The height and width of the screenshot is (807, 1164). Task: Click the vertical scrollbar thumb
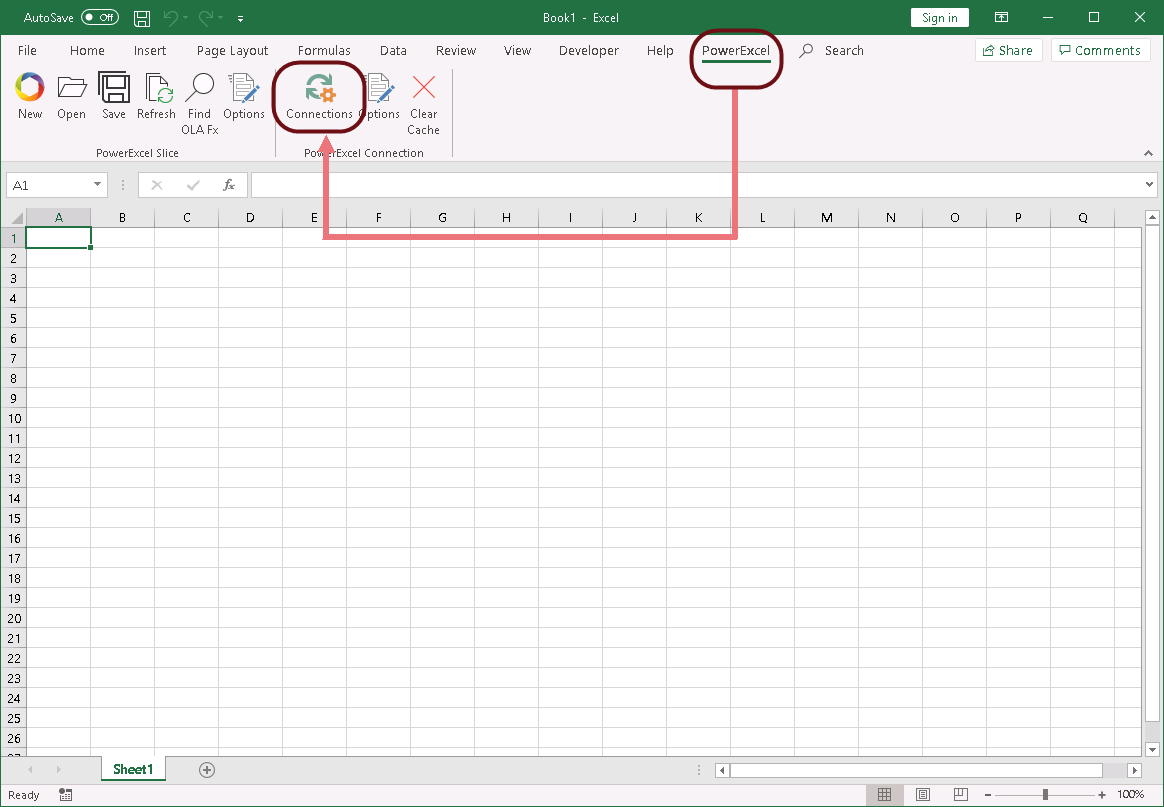[1152, 474]
